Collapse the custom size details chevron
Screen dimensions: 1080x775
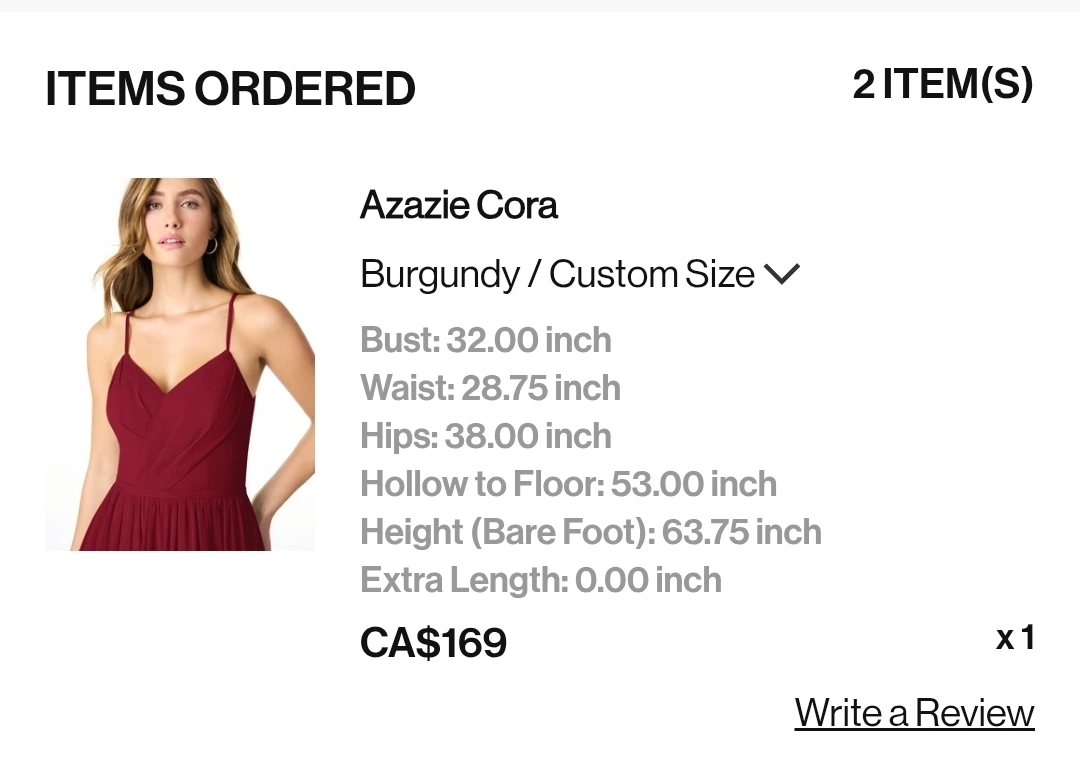(x=781, y=274)
